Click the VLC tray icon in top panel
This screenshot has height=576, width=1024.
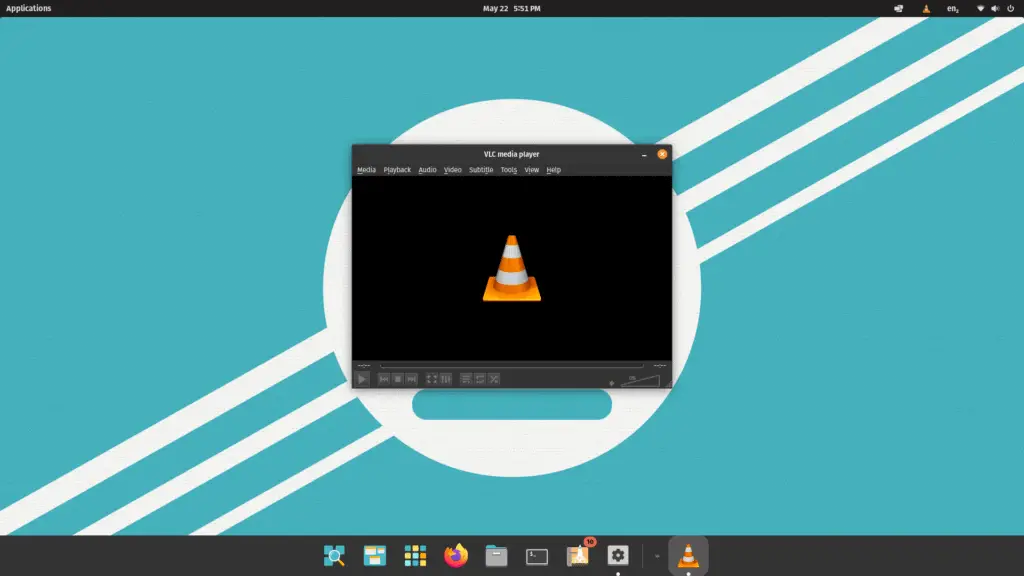926,8
